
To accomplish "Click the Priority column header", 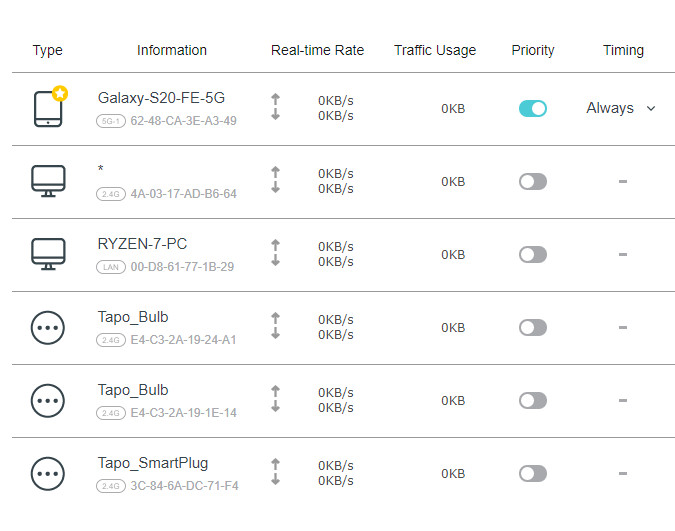I will (x=532, y=50).
